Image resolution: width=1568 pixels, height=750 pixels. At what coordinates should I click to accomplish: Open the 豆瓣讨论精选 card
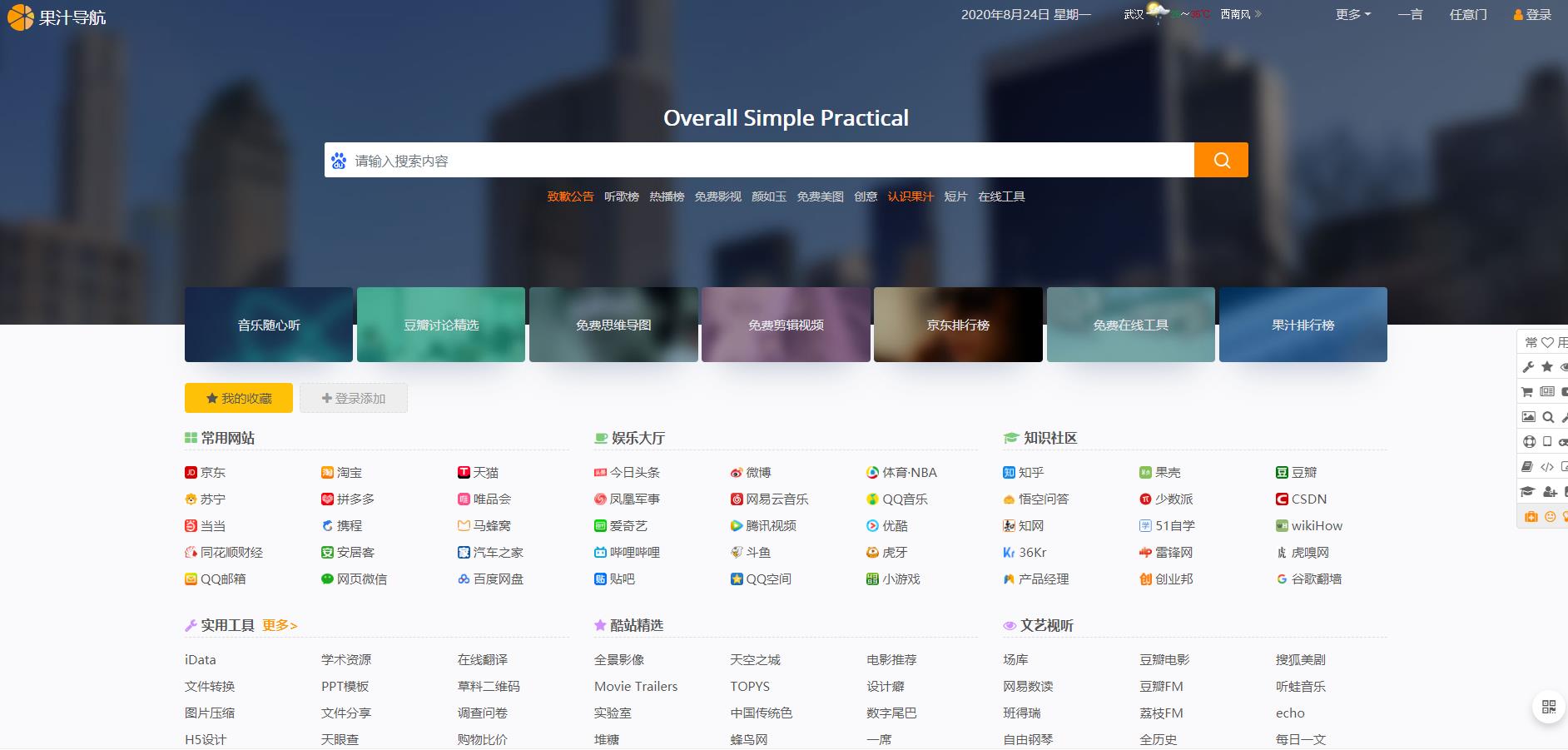coord(441,325)
